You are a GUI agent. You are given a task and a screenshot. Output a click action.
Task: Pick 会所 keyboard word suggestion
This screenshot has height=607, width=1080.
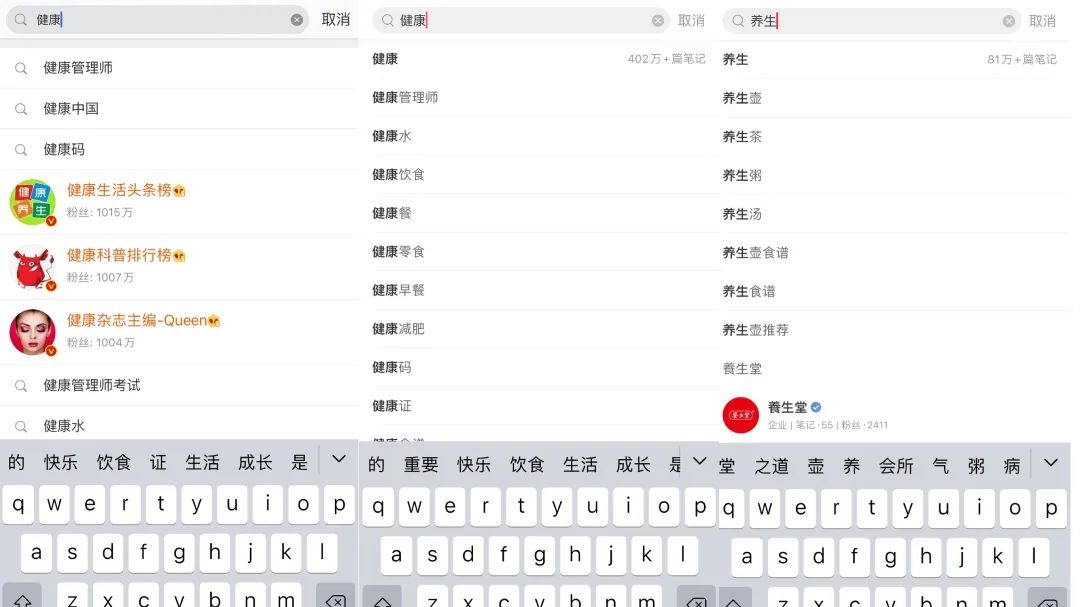pos(896,466)
